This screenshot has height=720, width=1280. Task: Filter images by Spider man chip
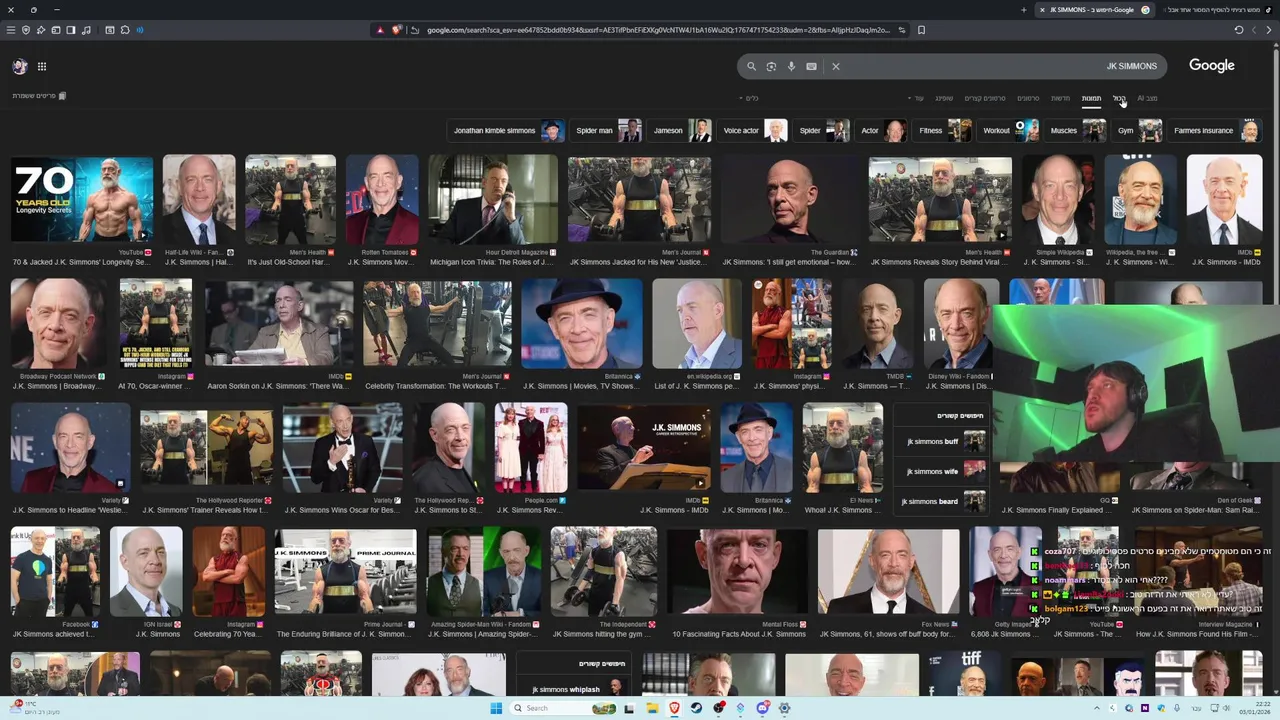click(606, 130)
